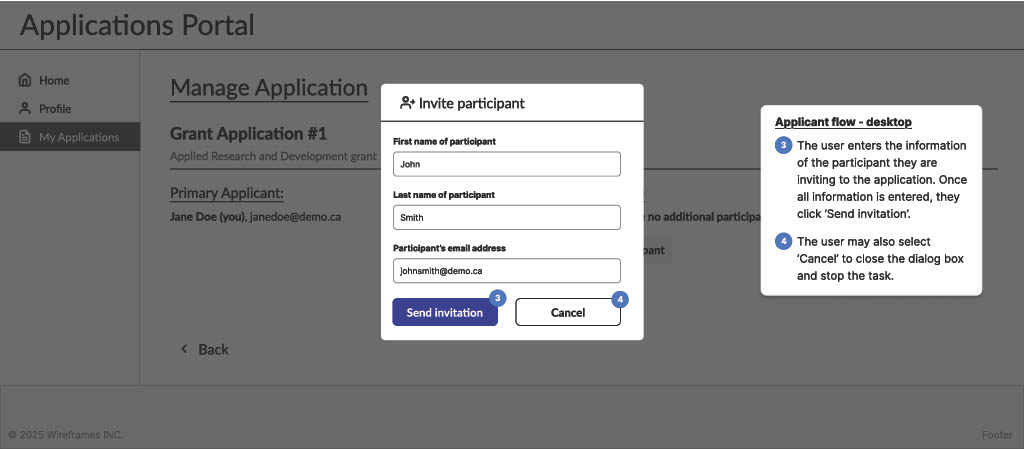Click annotation badge 3 on Send invitation
Image resolution: width=1024 pixels, height=449 pixels.
498,298
